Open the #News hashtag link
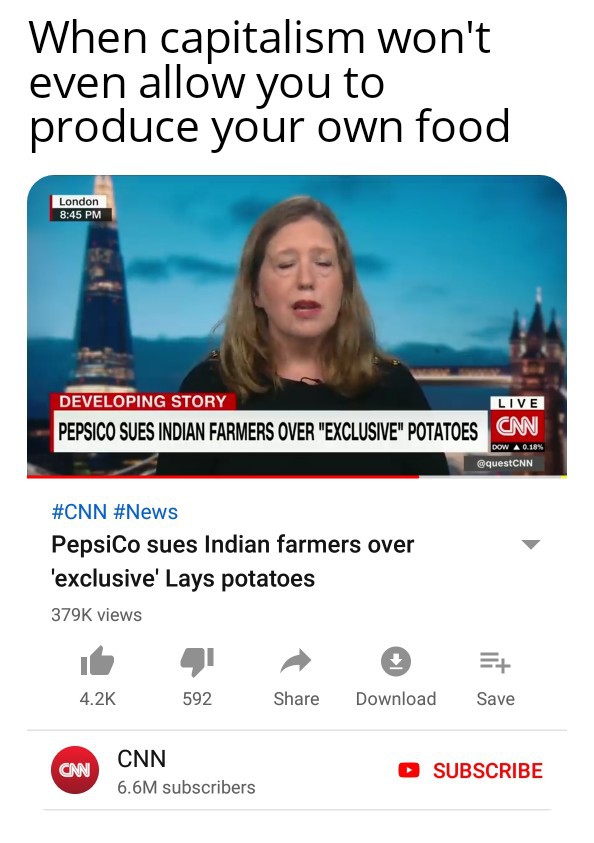Screen dimensions: 594x843 tap(146, 512)
